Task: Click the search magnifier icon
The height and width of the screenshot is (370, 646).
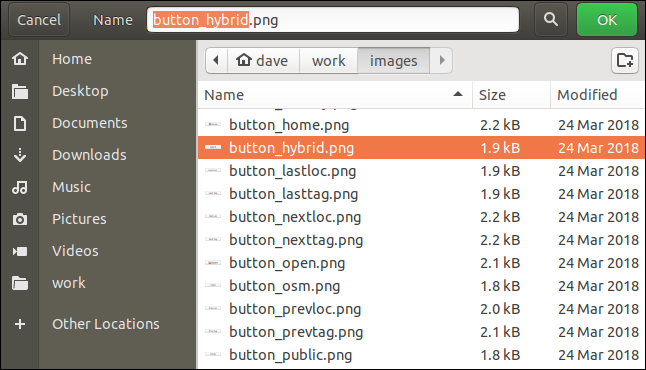Action: pyautogui.click(x=550, y=19)
